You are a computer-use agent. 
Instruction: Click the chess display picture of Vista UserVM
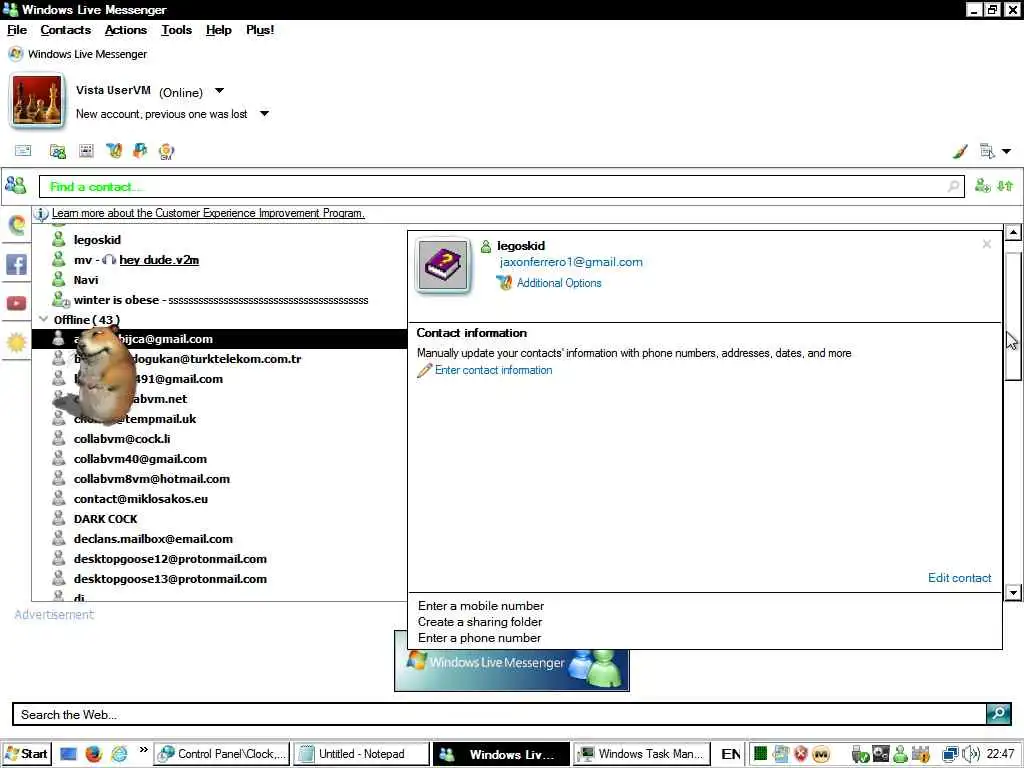click(37, 101)
